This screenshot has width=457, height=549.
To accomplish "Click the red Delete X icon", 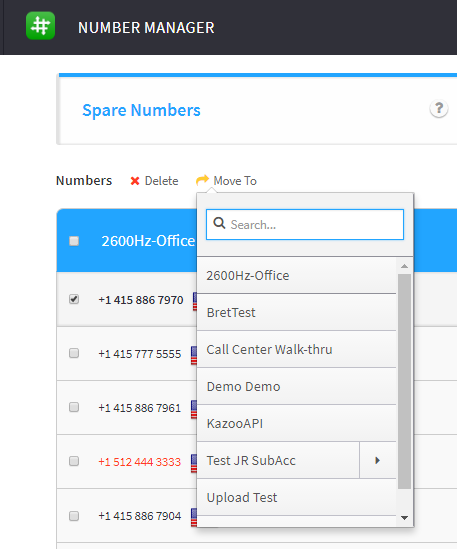I will [x=135, y=181].
